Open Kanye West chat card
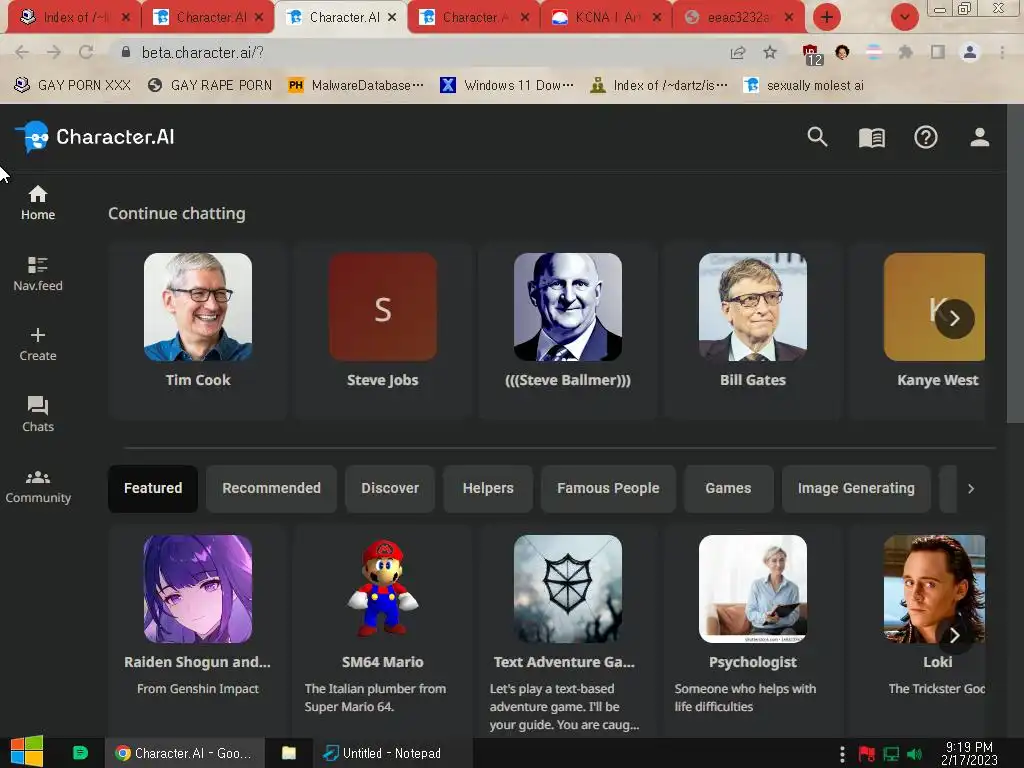This screenshot has height=768, width=1024. 918,330
